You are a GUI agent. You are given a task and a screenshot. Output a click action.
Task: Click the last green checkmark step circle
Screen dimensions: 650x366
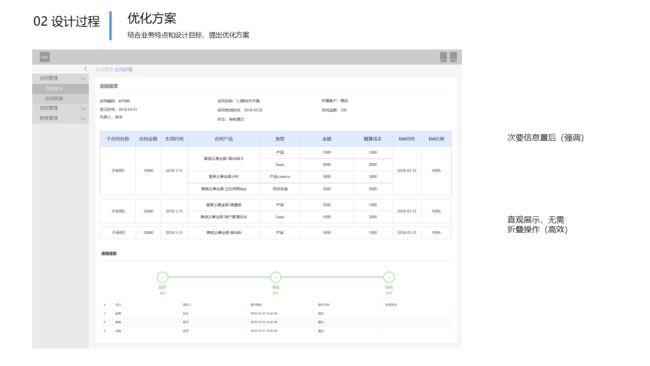pyautogui.click(x=389, y=277)
